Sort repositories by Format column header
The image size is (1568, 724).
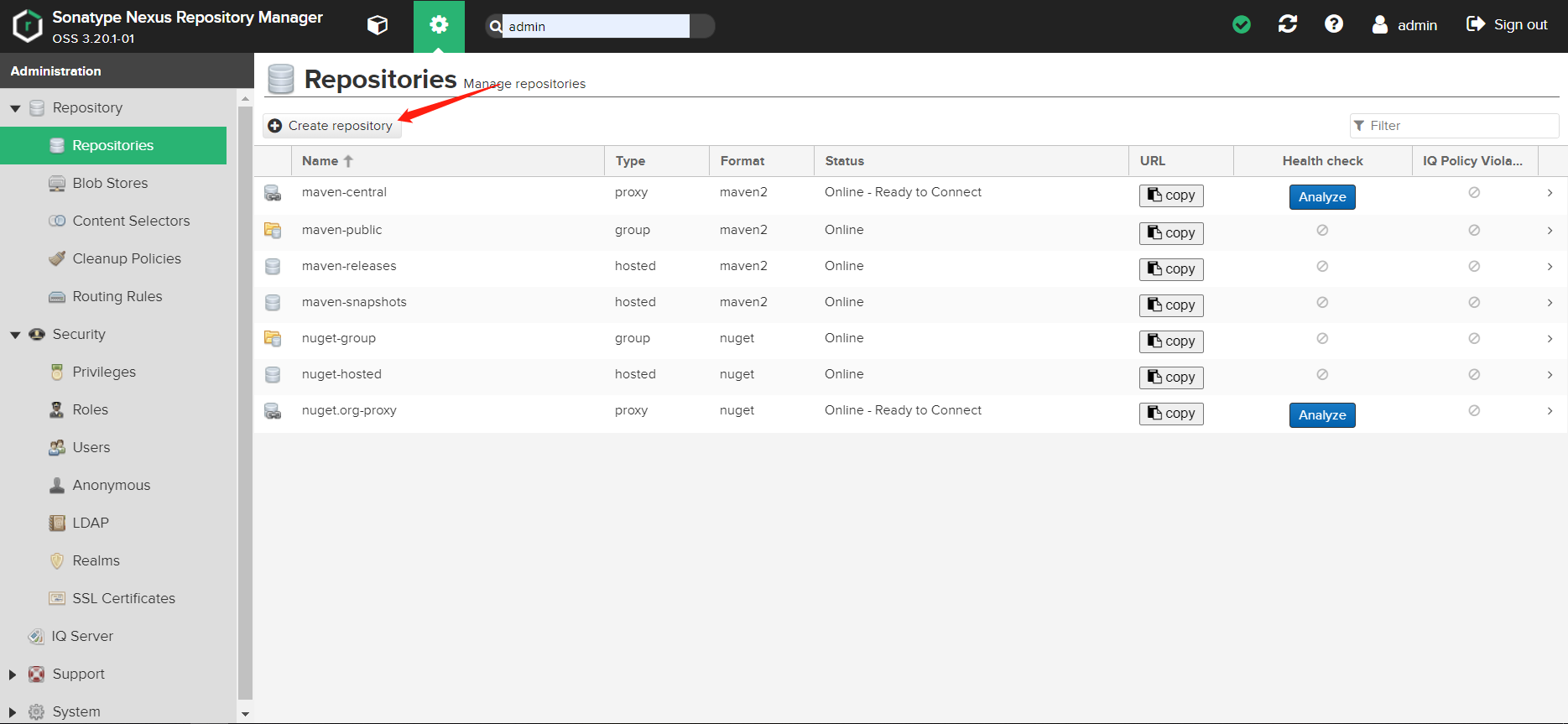(x=762, y=161)
